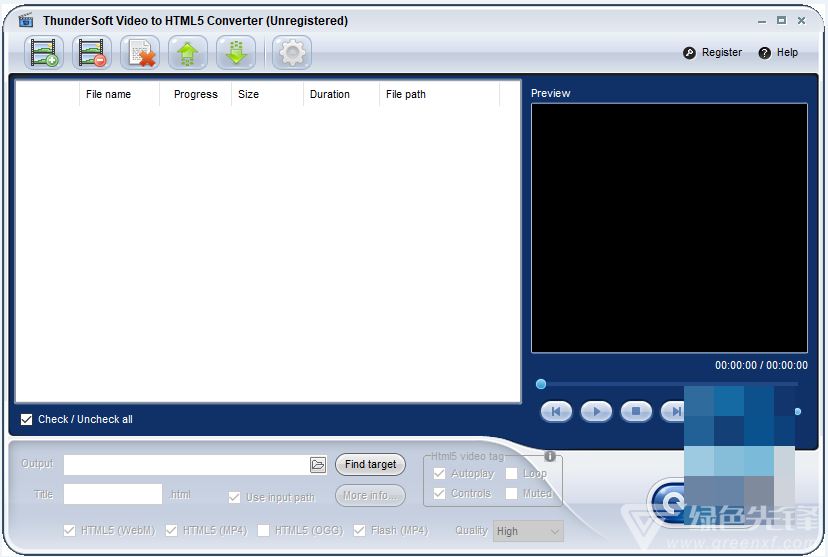828x557 pixels.
Task: Enable the Loop checkbox
Action: pyautogui.click(x=511, y=474)
